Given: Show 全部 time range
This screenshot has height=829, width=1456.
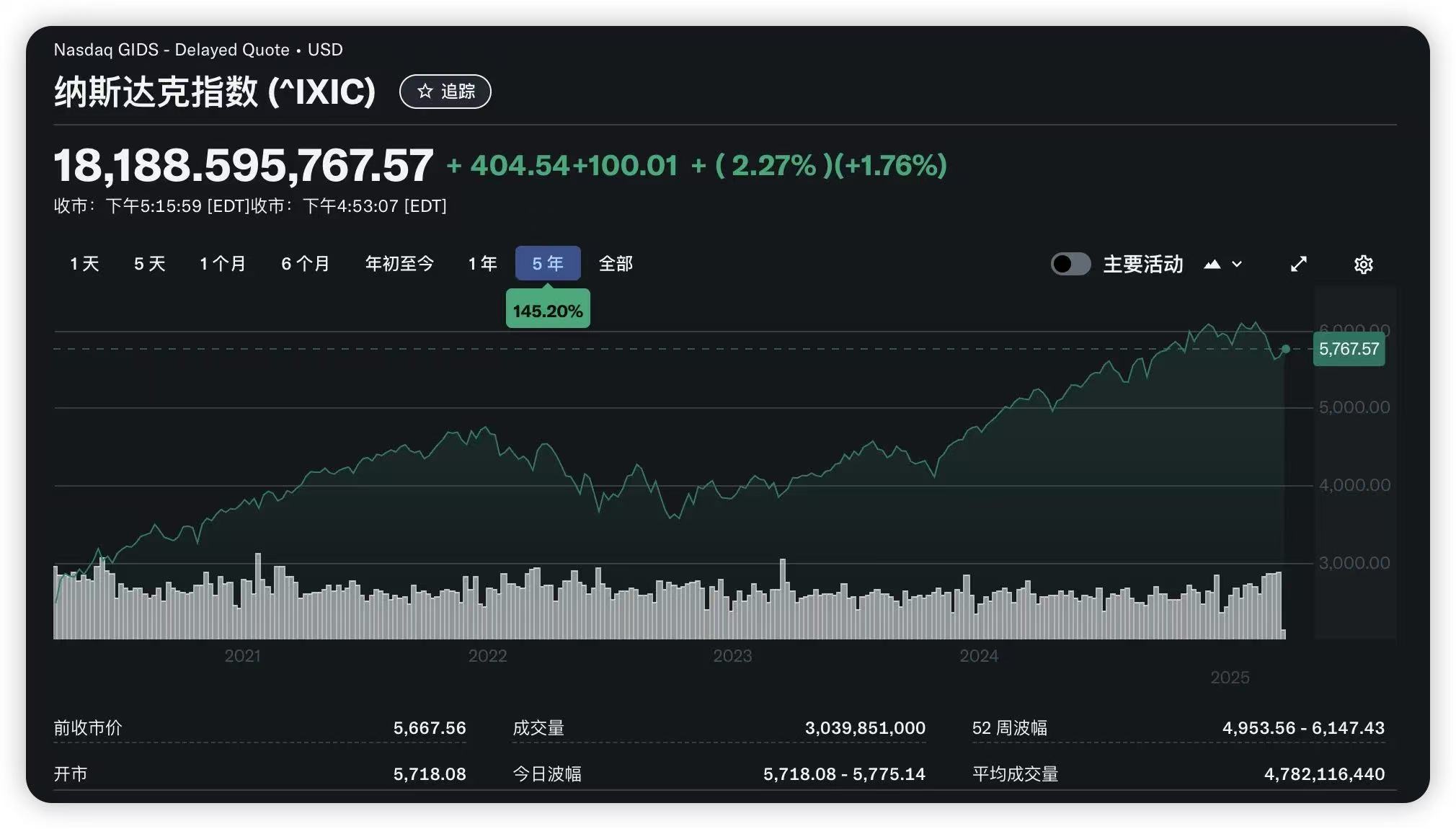Looking at the screenshot, I should coord(616,264).
